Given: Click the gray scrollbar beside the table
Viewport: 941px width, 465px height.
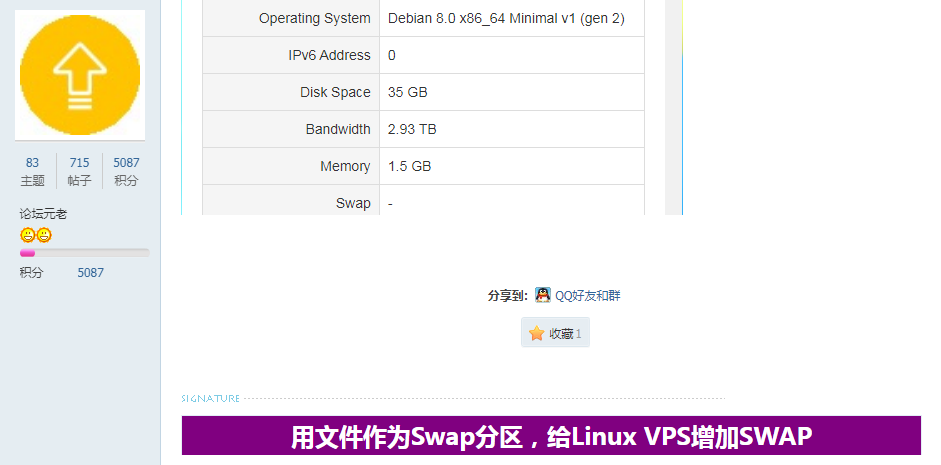Looking at the screenshot, I should pyautogui.click(x=674, y=107).
